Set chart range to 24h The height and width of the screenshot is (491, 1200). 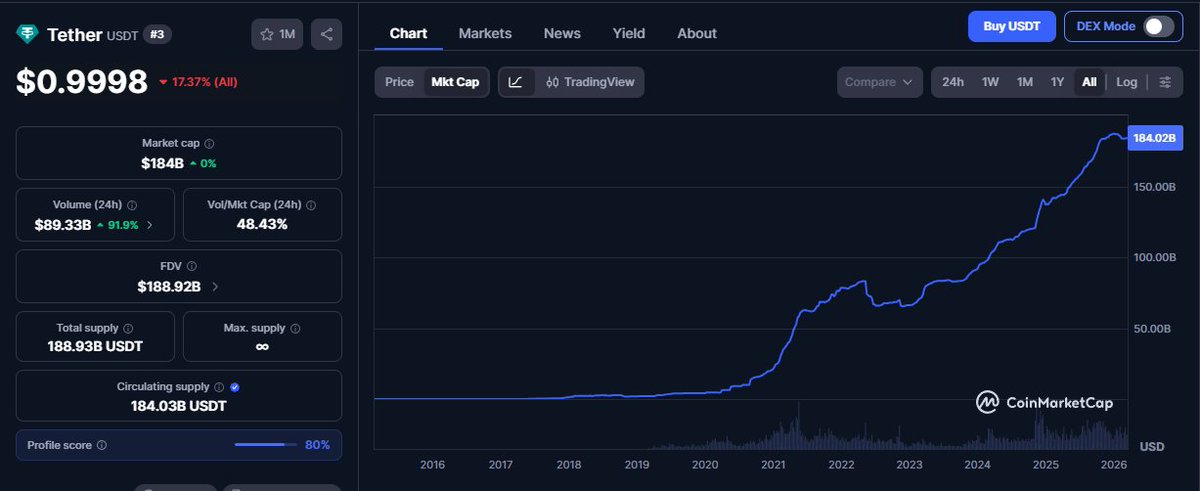click(953, 82)
